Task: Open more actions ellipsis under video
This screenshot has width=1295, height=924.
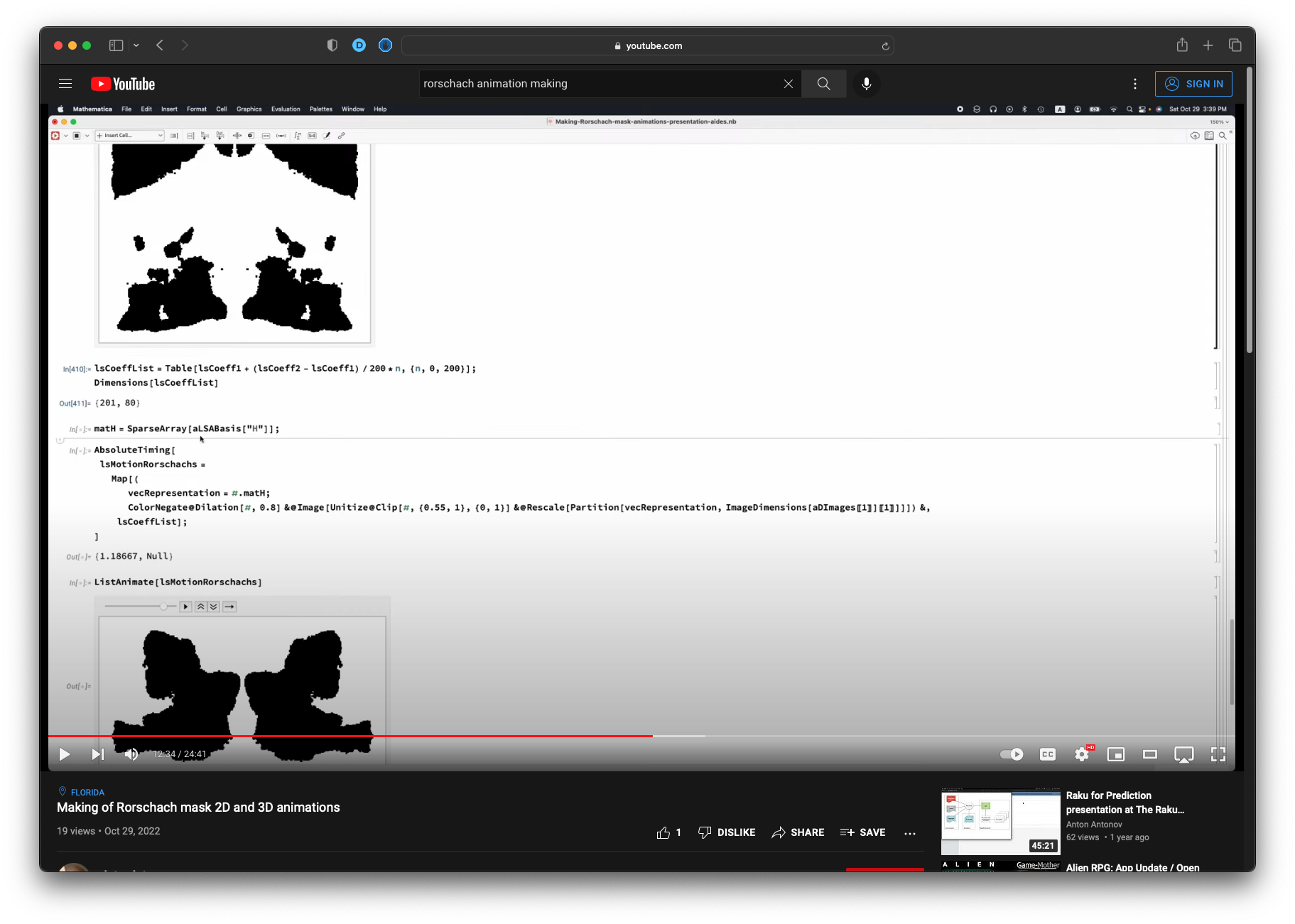Action: [910, 833]
